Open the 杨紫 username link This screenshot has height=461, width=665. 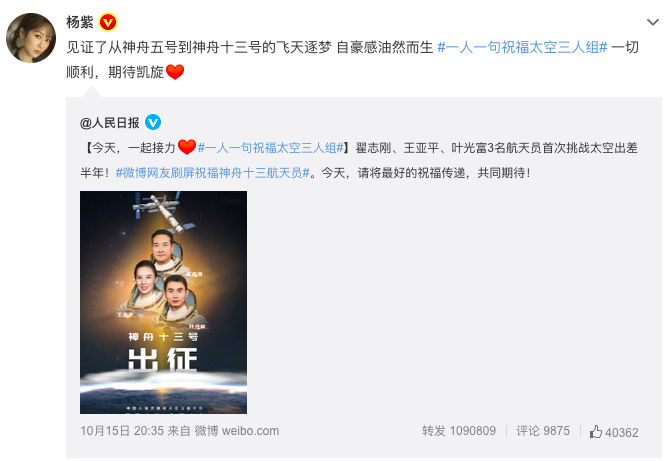point(80,22)
